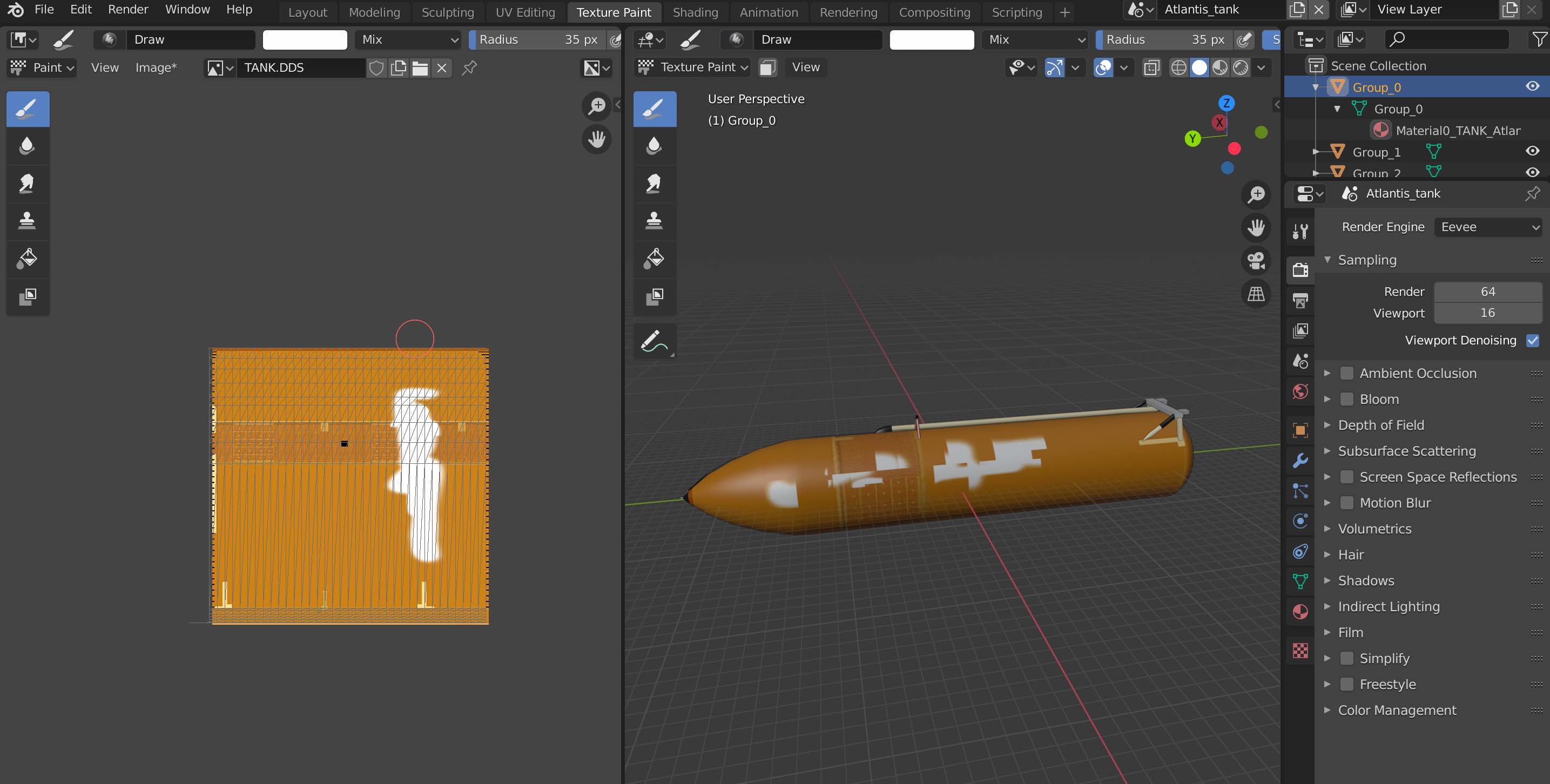The height and width of the screenshot is (784, 1550).
Task: Toggle perspective/orthographic grid icon
Action: point(1256,294)
